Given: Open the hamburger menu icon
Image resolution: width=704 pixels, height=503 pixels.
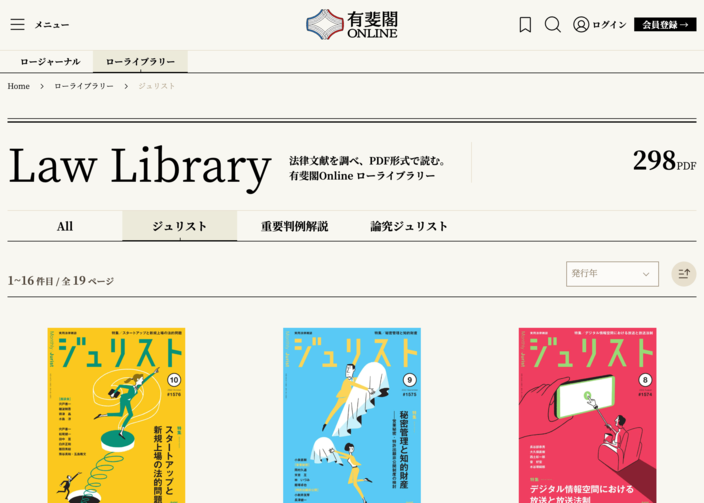Looking at the screenshot, I should (x=18, y=24).
